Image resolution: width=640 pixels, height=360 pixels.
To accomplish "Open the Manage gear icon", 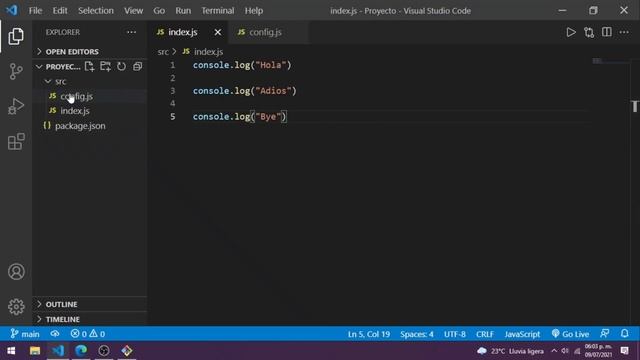I will [16, 307].
